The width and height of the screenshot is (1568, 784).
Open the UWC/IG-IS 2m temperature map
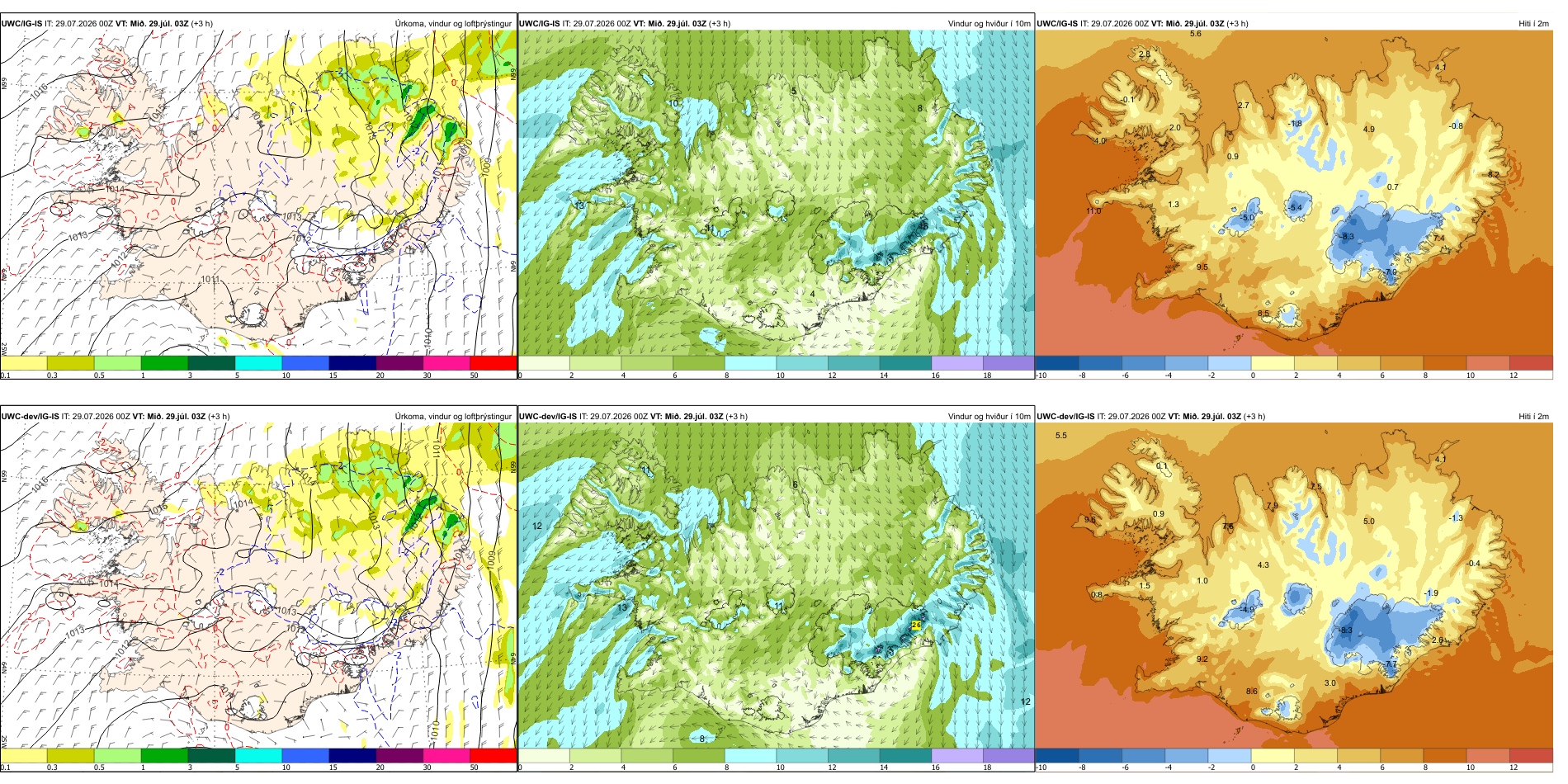click(x=1294, y=197)
